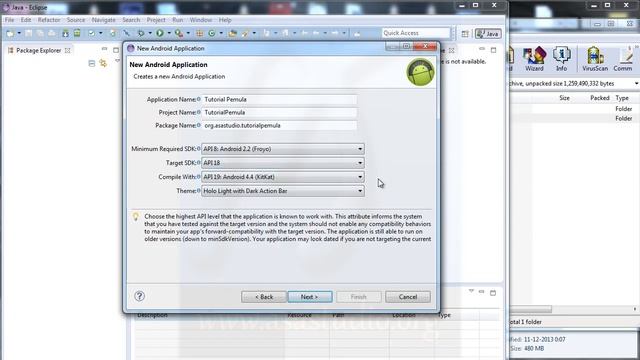Image resolution: width=640 pixels, height=360 pixels.
Task: Maximize the bottom Problems view
Action: 493,293
